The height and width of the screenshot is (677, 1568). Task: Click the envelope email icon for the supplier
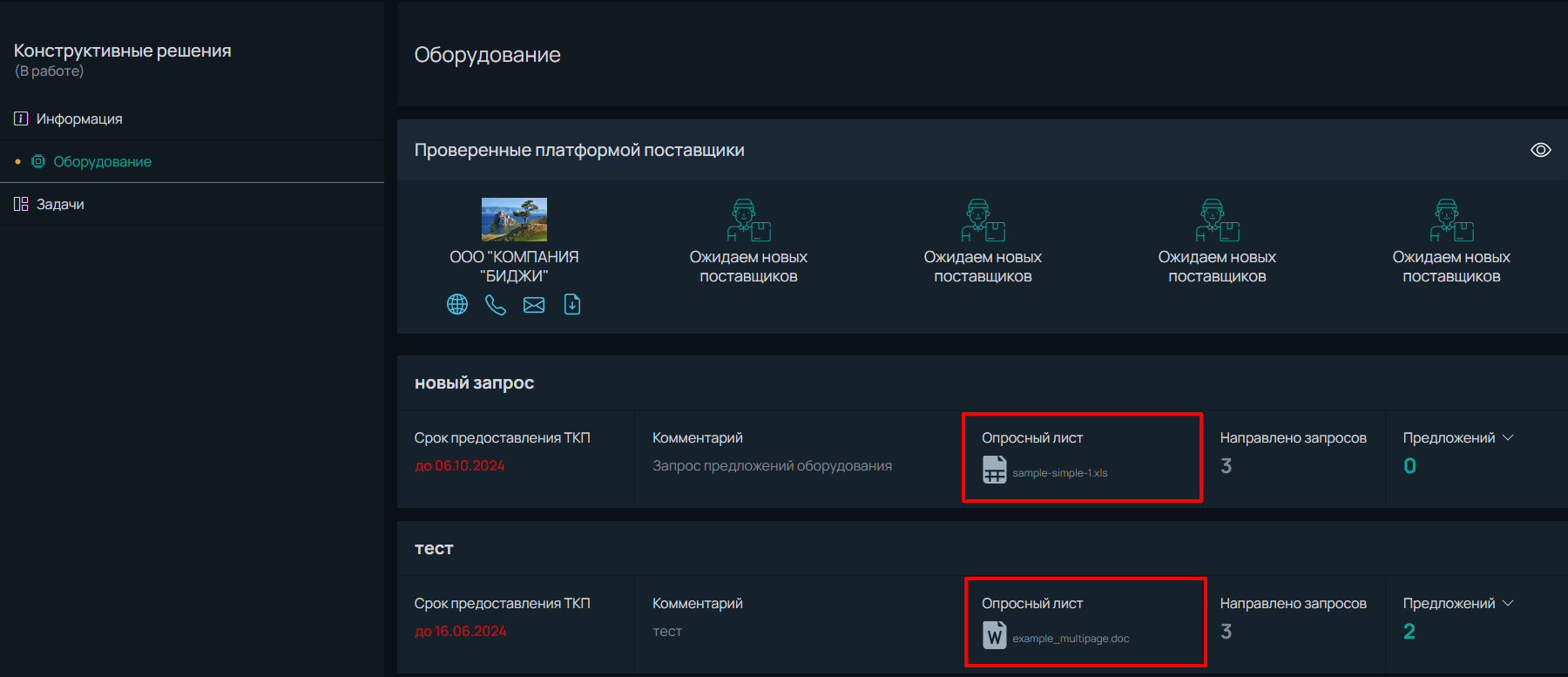[534, 304]
